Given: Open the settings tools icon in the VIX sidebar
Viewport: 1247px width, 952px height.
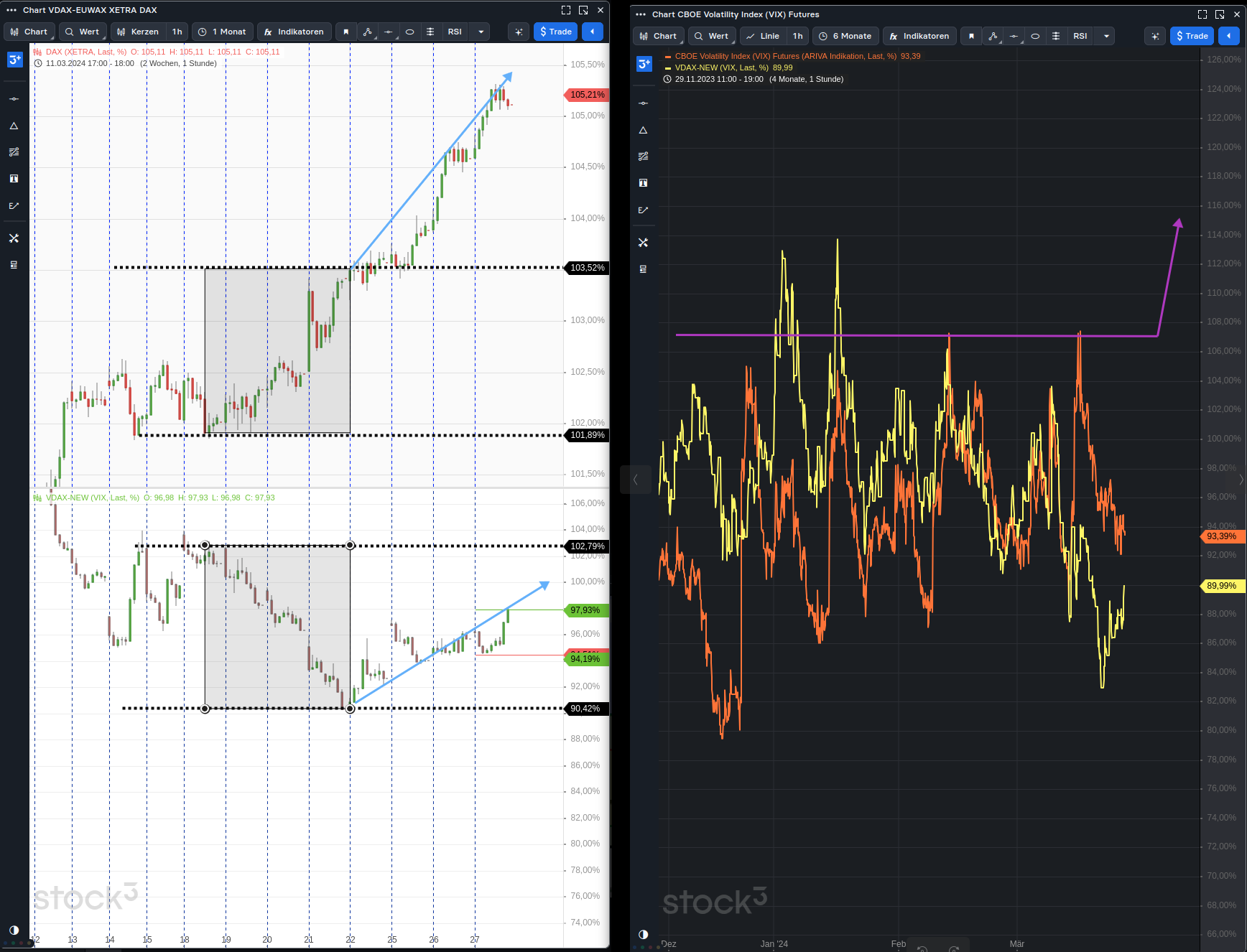Looking at the screenshot, I should (x=643, y=243).
